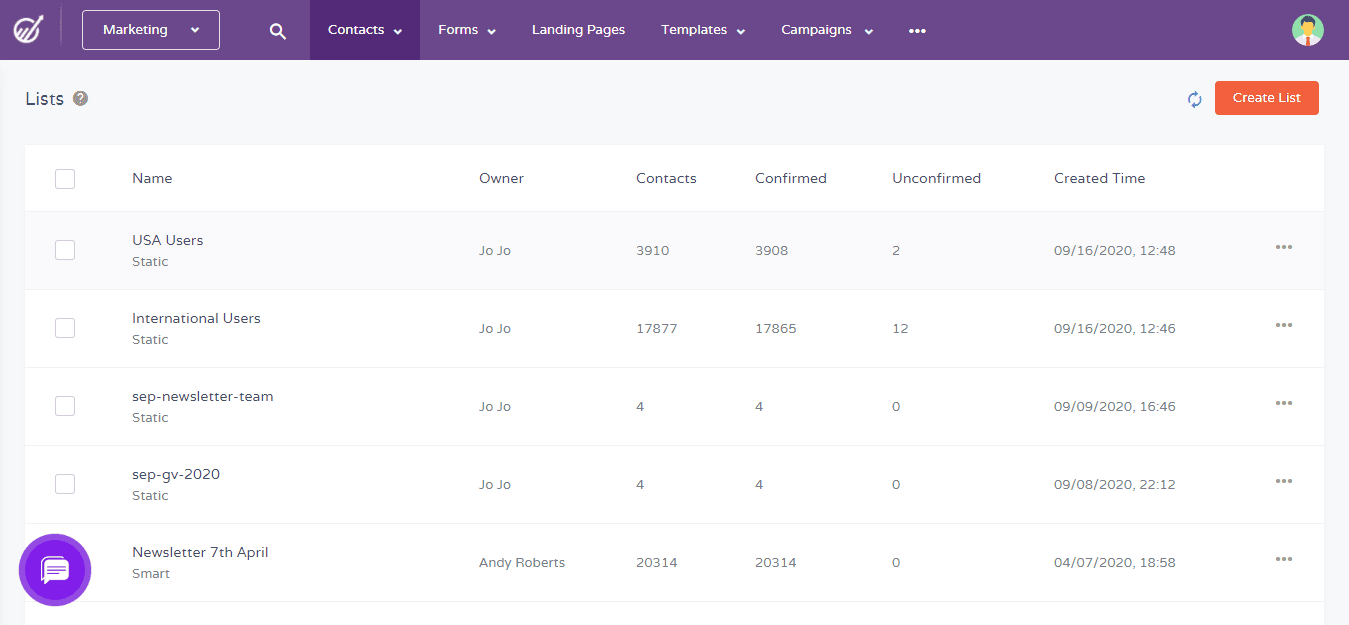Open the row actions menu for USA Users
The width and height of the screenshot is (1349, 625).
point(1283,247)
